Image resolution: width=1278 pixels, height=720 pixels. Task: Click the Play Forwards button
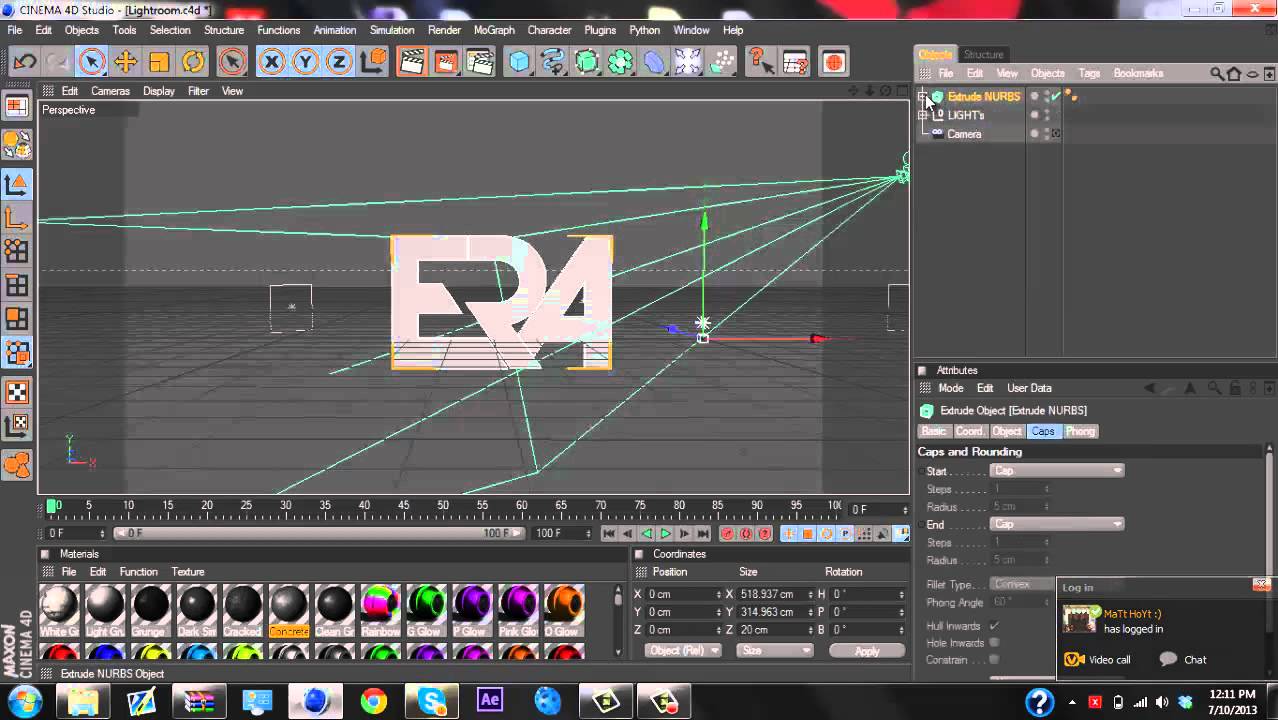[665, 534]
